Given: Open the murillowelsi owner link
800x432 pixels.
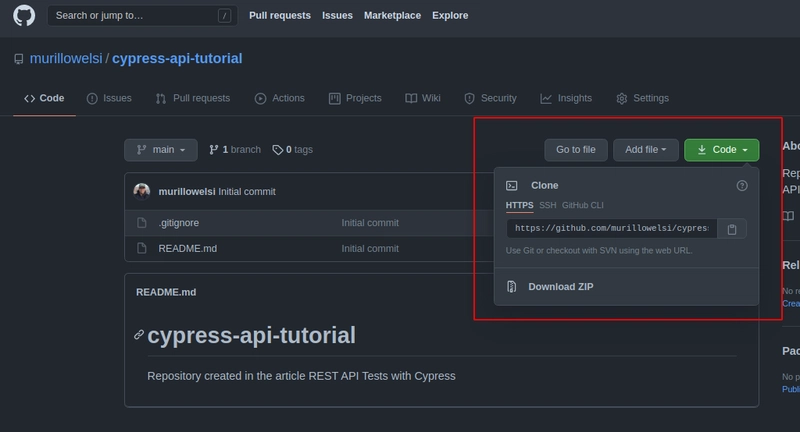Looking at the screenshot, I should [66, 59].
